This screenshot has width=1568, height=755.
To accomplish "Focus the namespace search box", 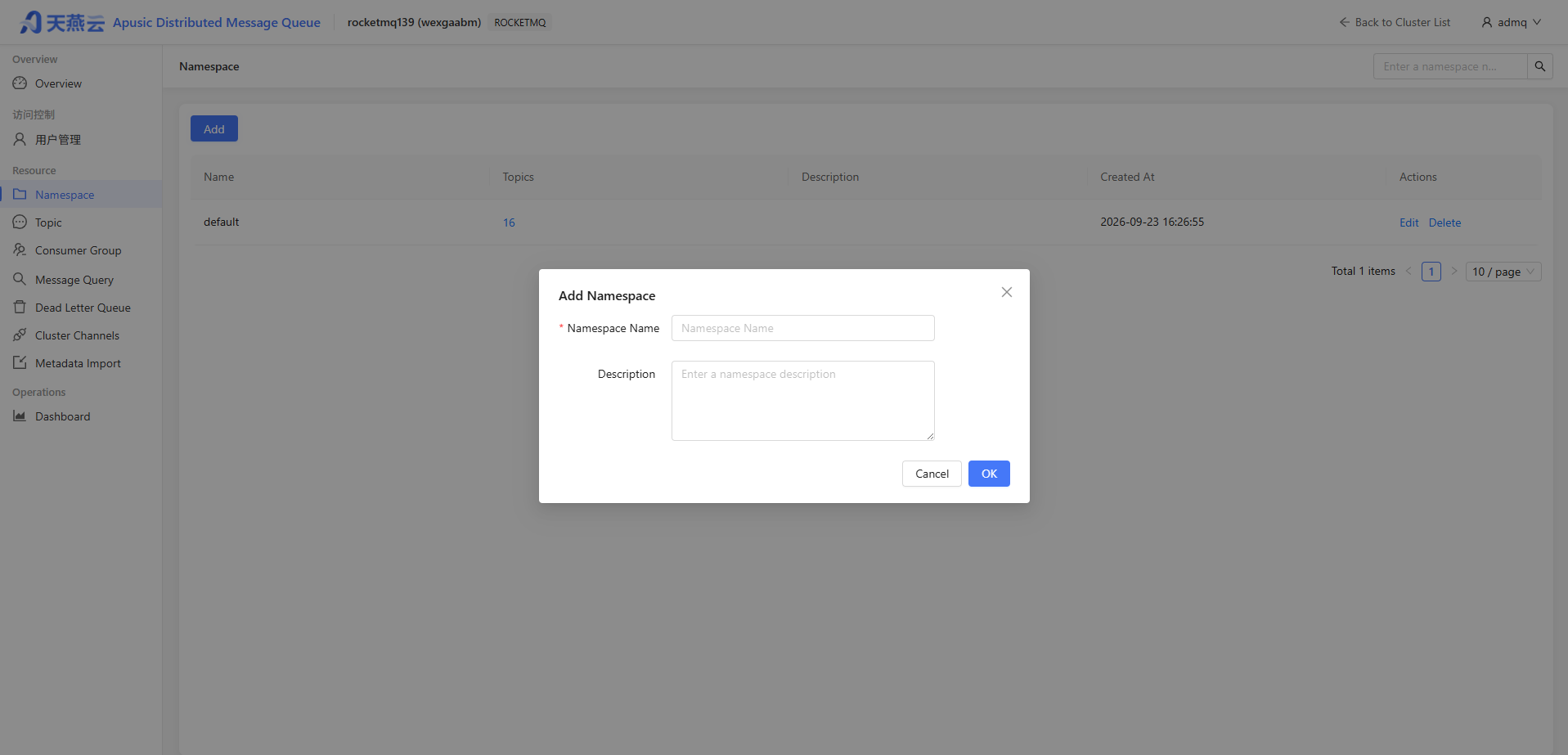I will click(1450, 66).
